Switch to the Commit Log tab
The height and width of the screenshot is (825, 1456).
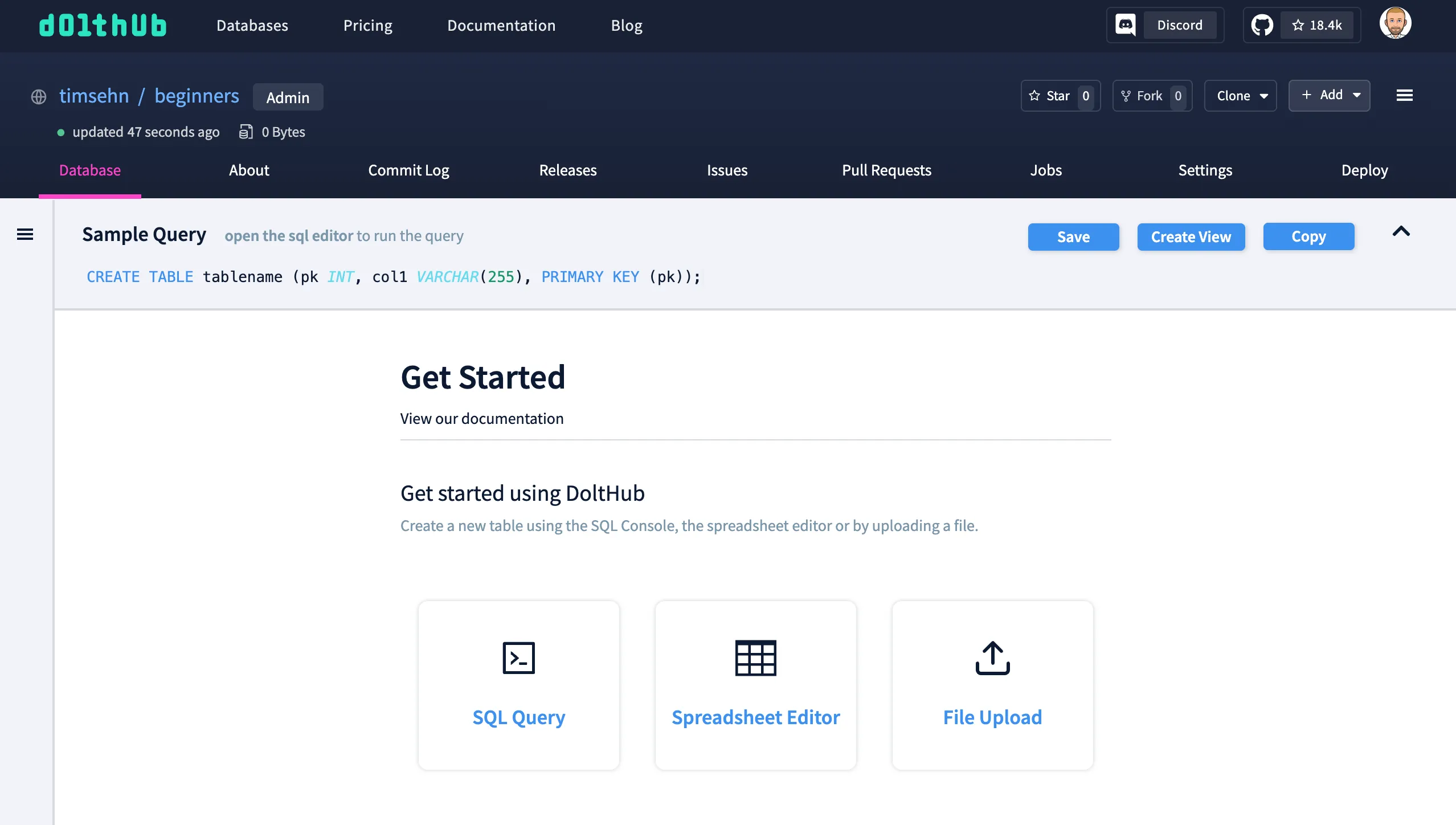[x=408, y=170]
